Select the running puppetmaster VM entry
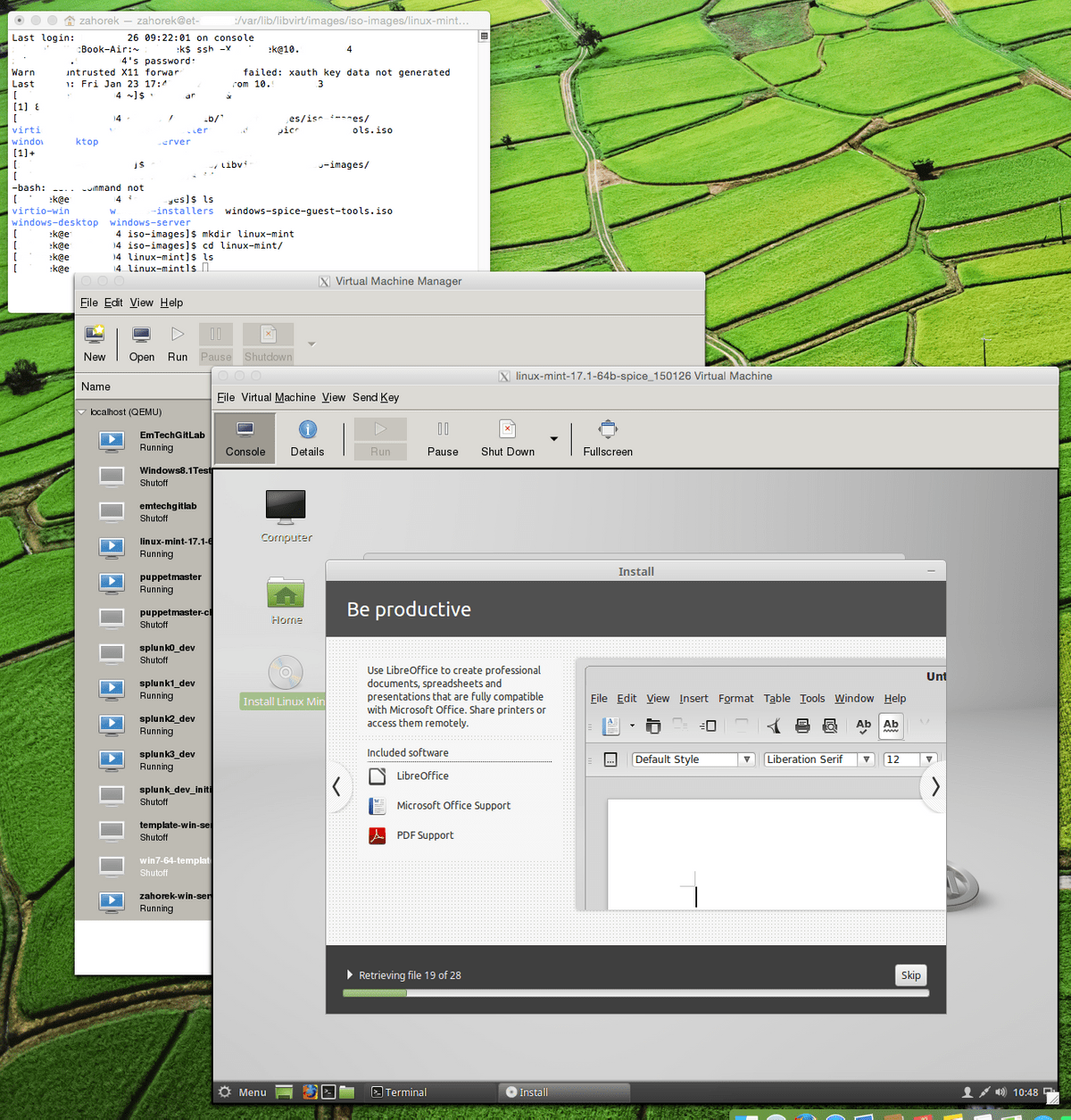 168,583
